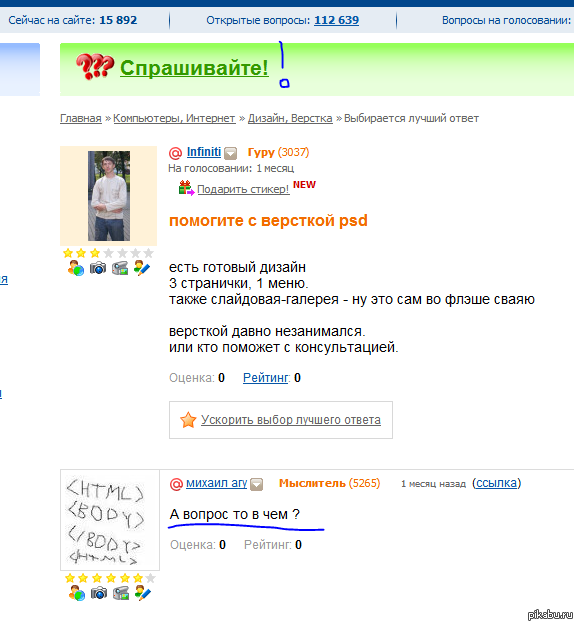This screenshot has height=622, width=574.
Task: Open the ссылка permalink of the answer
Action: (497, 483)
